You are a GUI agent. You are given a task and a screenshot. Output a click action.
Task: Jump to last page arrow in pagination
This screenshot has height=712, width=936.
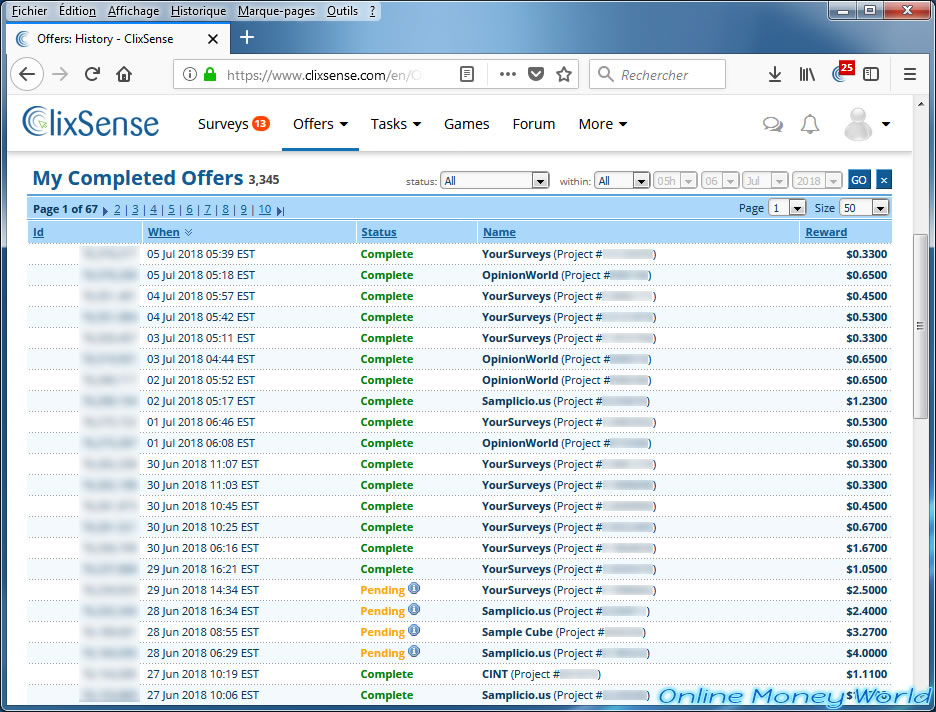coord(281,210)
